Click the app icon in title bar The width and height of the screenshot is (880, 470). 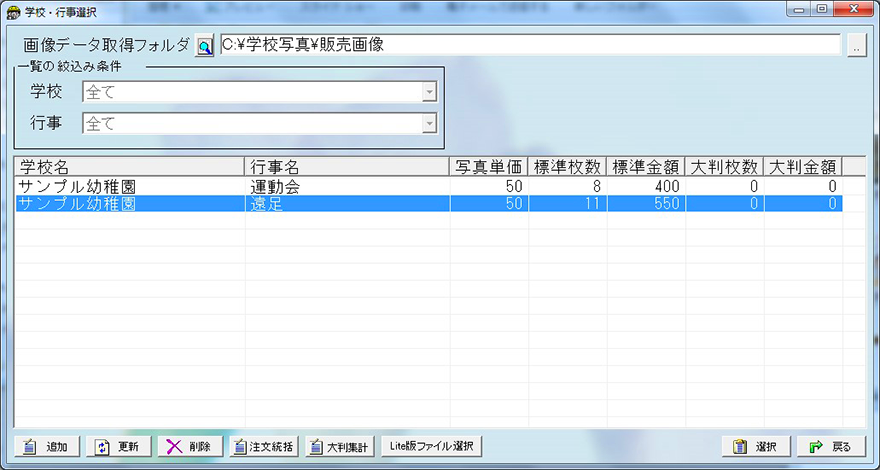pyautogui.click(x=13, y=12)
